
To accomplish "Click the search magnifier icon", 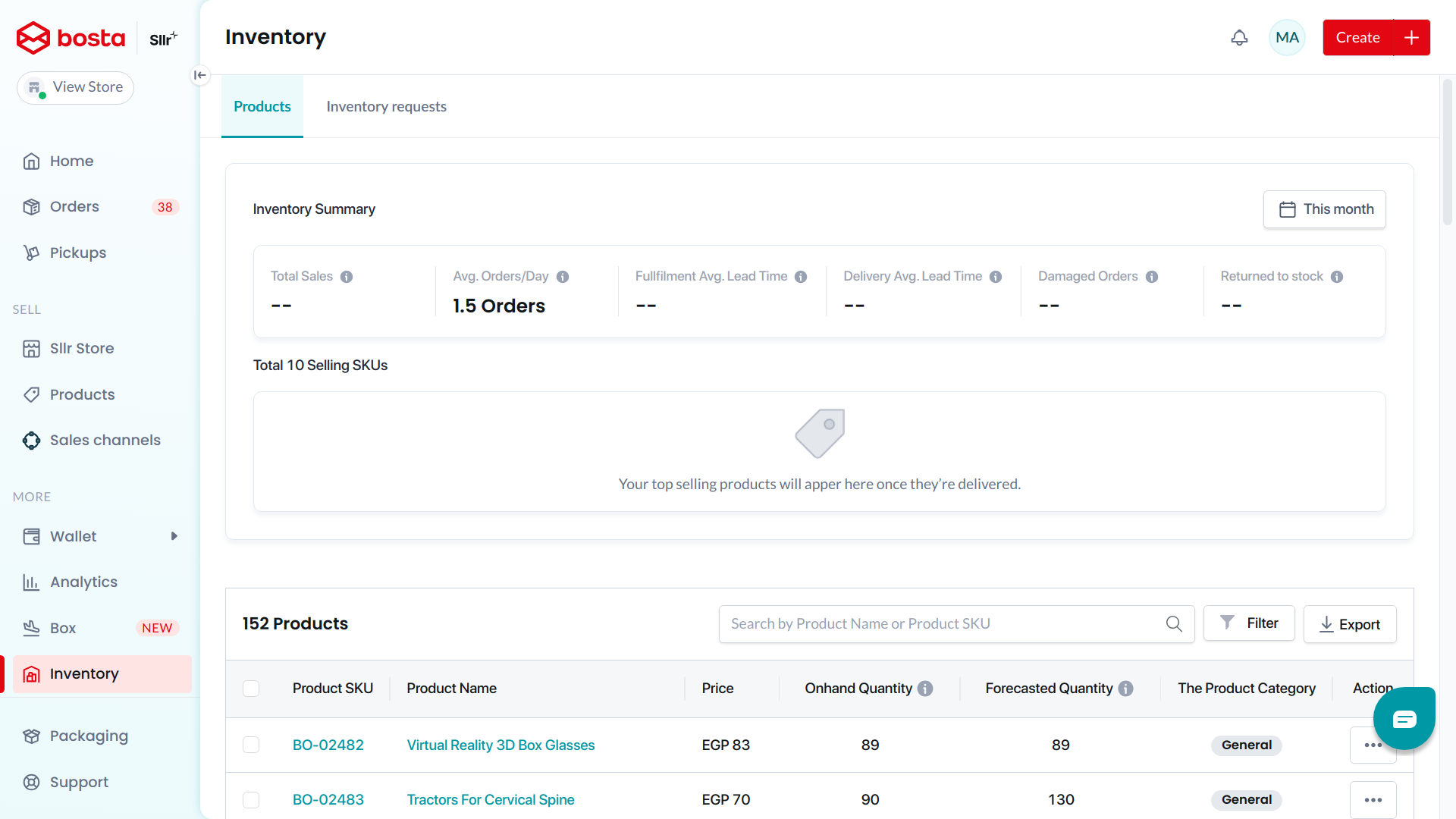I will 1174,623.
